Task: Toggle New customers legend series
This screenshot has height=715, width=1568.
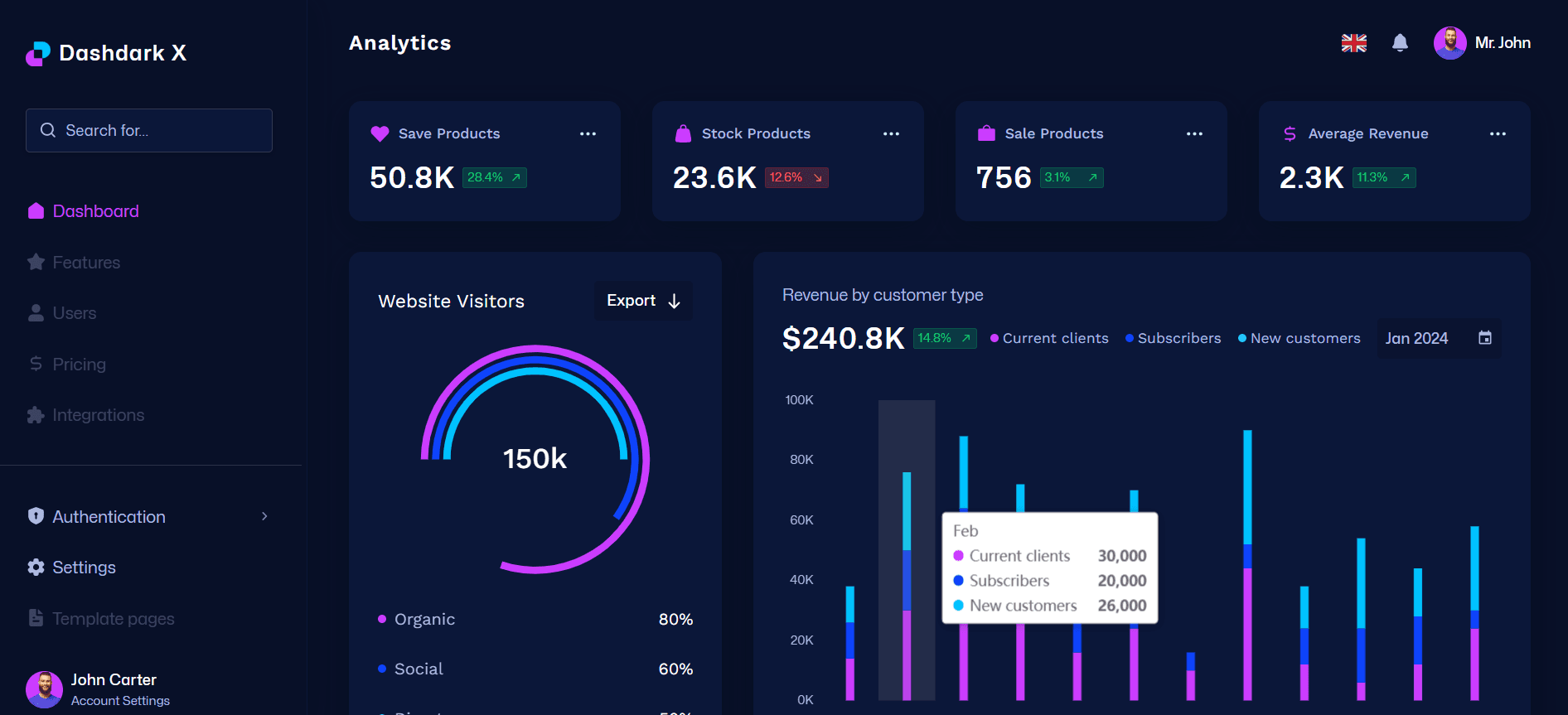Action: [1299, 338]
